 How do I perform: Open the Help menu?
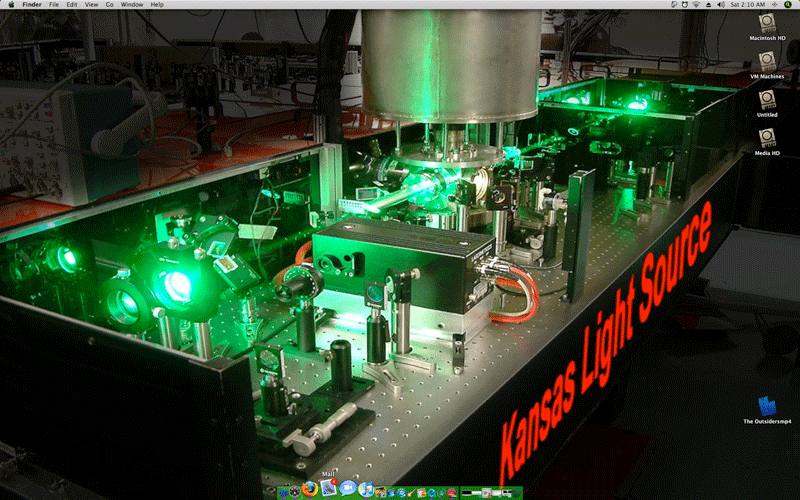(157, 4)
